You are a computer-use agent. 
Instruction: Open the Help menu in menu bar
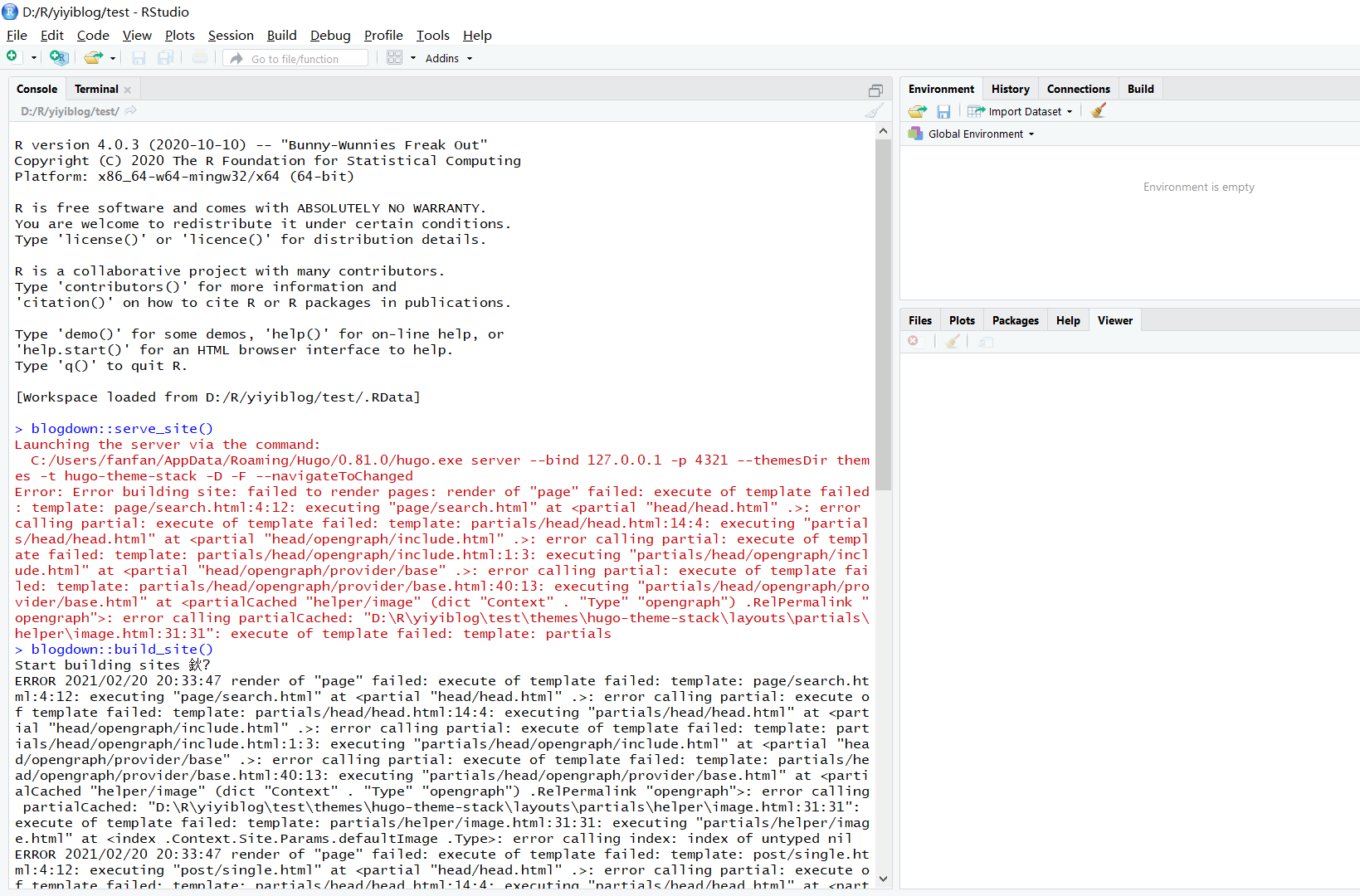click(477, 35)
